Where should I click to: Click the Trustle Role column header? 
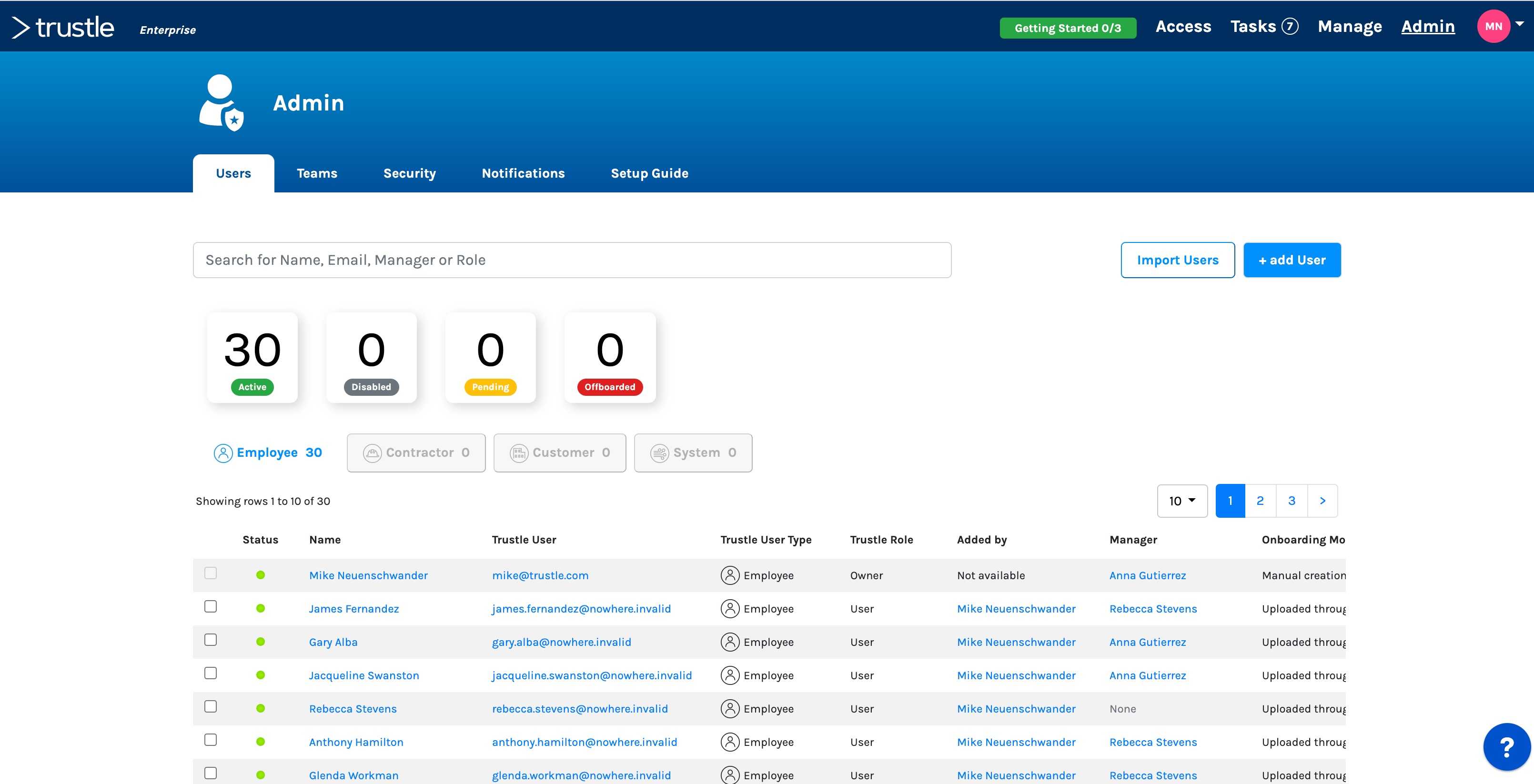click(x=881, y=539)
